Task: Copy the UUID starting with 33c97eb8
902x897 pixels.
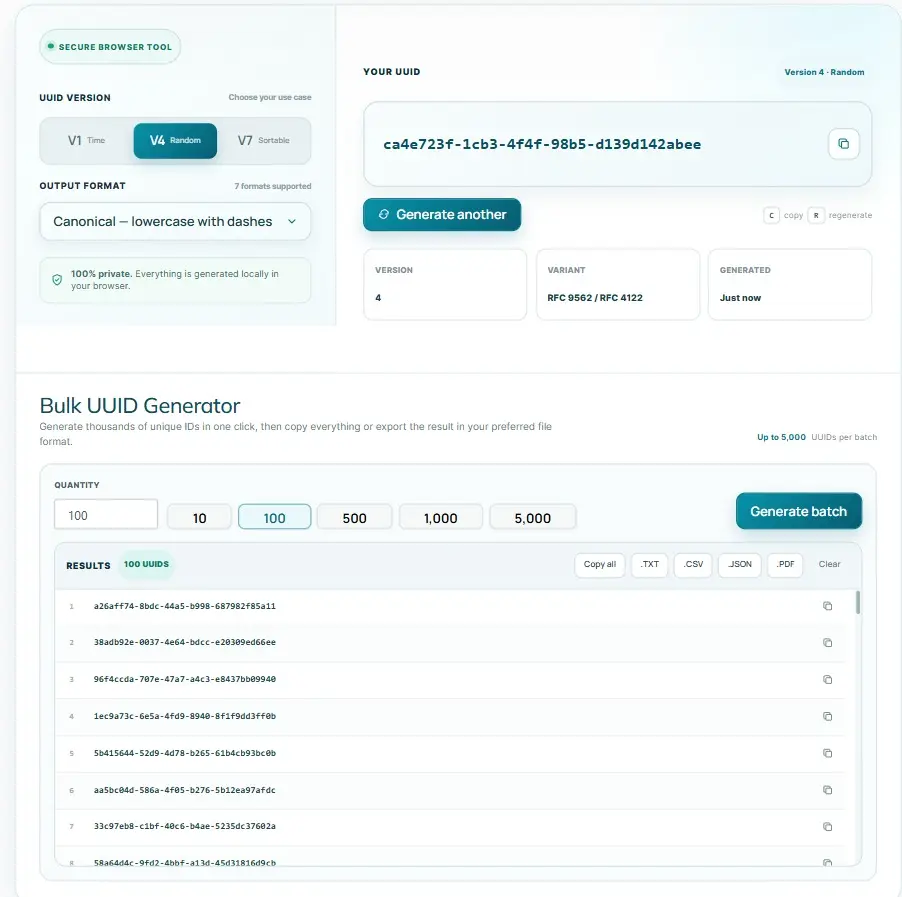Action: click(x=827, y=827)
